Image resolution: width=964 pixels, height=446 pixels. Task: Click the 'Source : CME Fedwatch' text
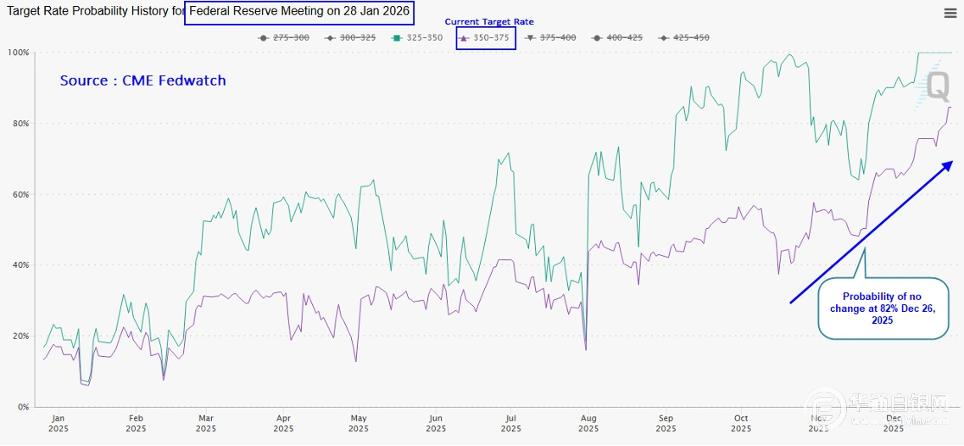tap(143, 80)
